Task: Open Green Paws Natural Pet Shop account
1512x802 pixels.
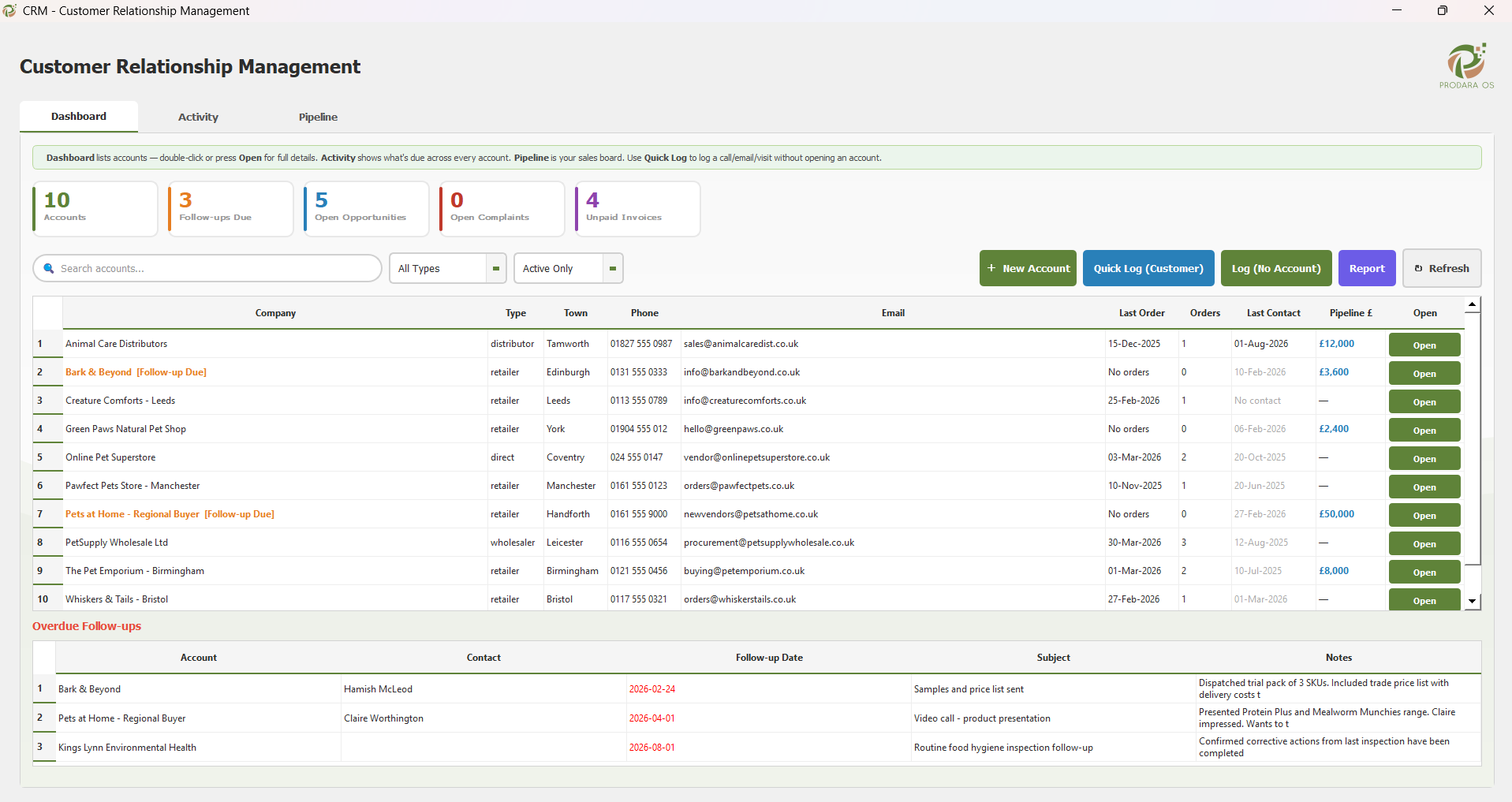Action: click(x=1424, y=430)
